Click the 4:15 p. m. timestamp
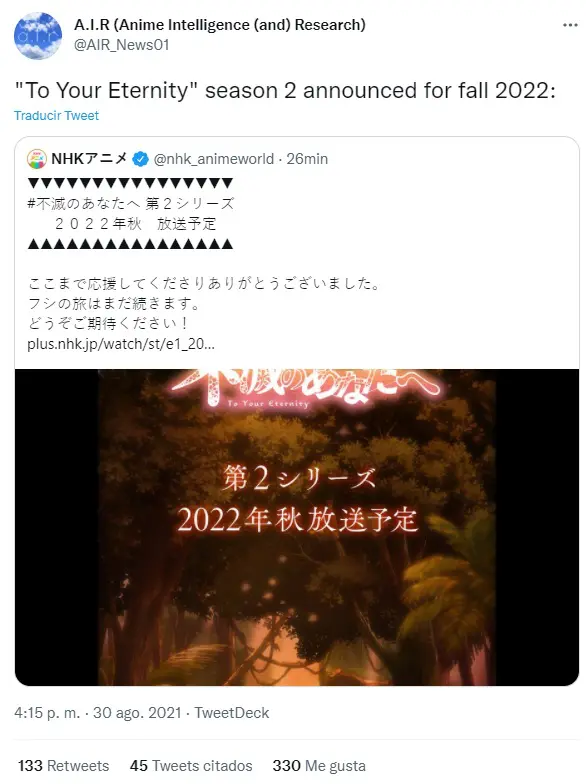586x784 pixels. [x=47, y=712]
